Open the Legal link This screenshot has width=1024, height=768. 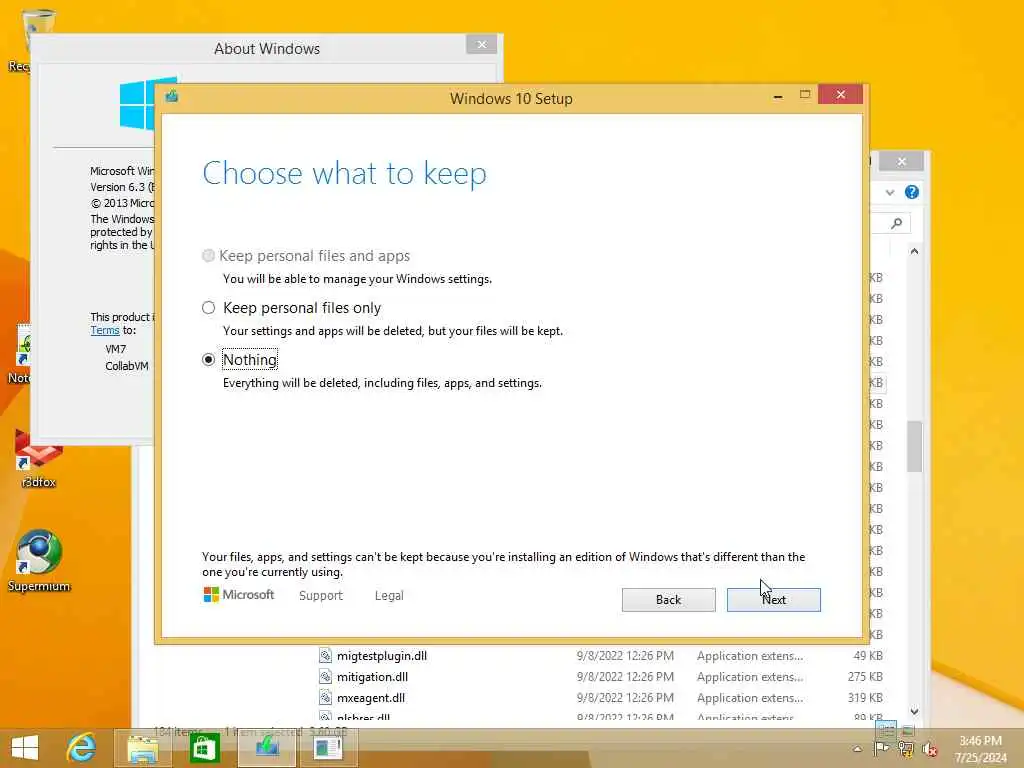389,596
